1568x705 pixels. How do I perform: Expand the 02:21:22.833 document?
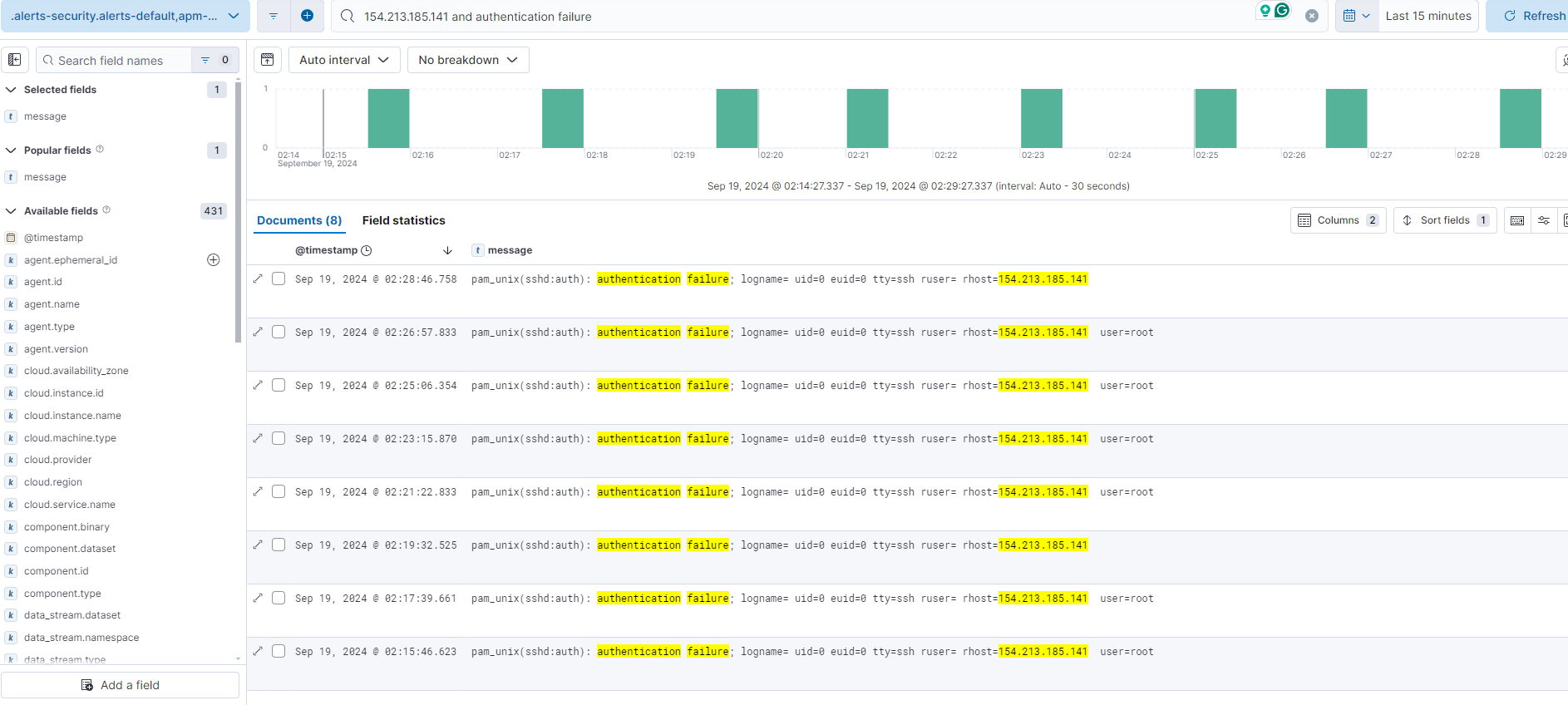(x=258, y=491)
